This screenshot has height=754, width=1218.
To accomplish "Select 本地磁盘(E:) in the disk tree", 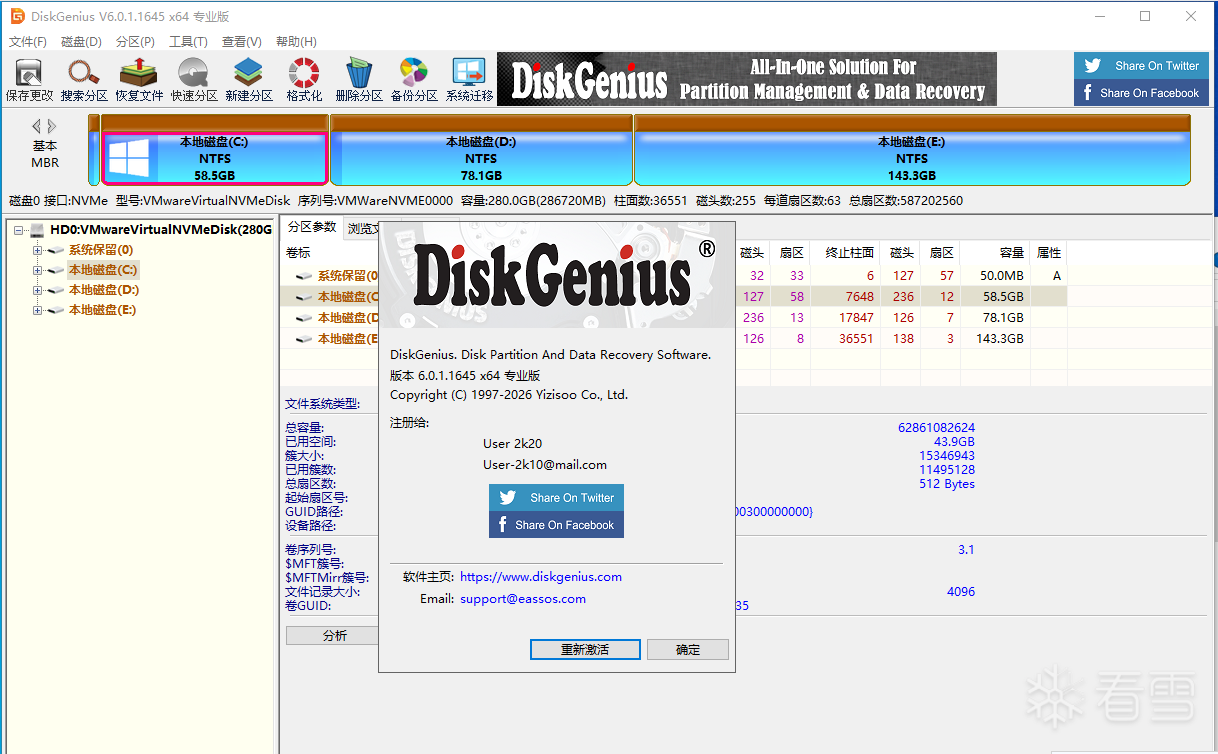I will click(102, 310).
